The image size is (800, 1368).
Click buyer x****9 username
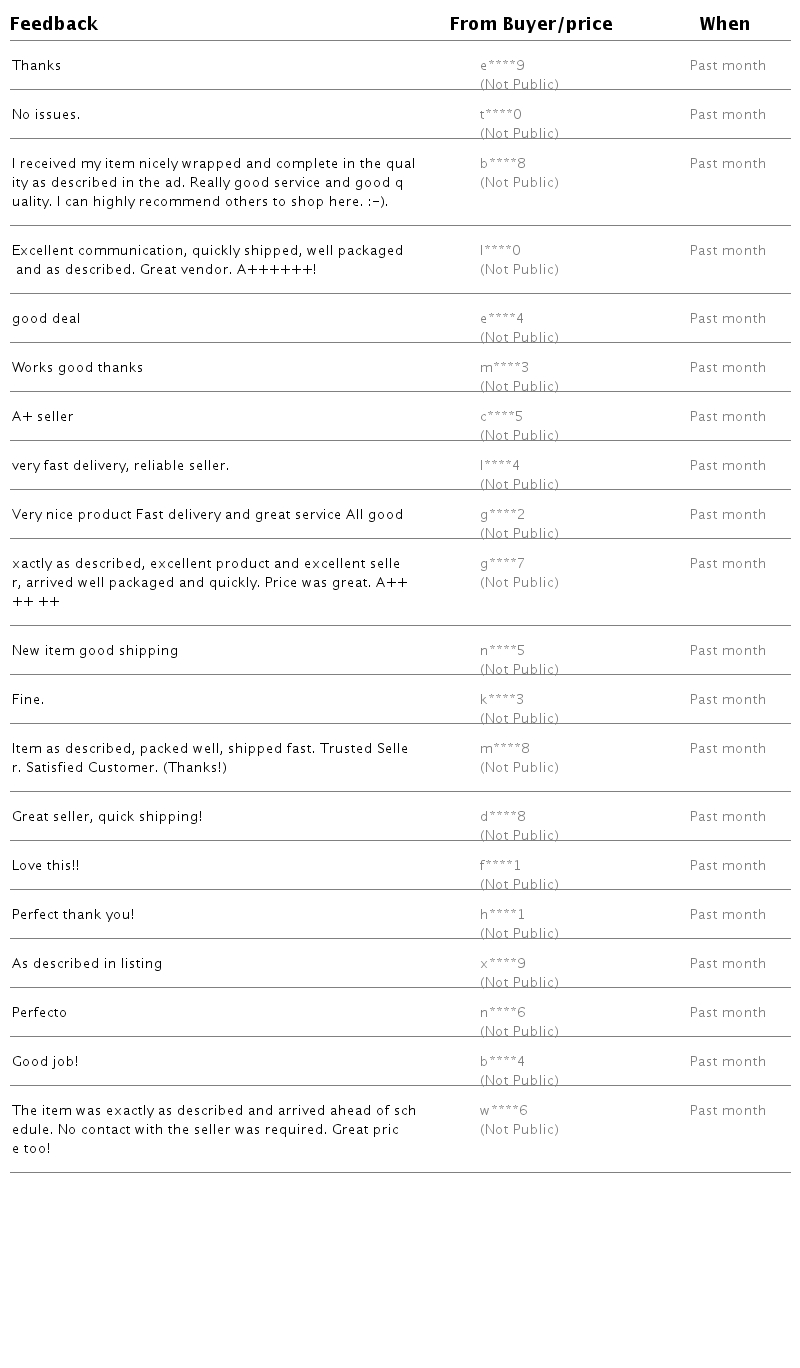coord(503,964)
